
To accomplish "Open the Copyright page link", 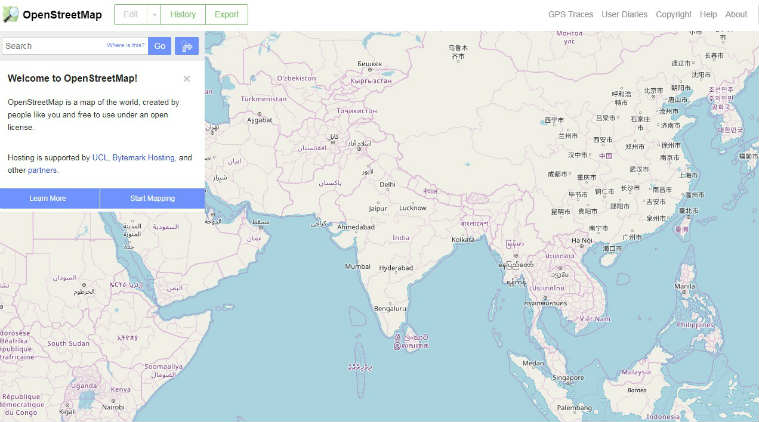I will (x=673, y=15).
